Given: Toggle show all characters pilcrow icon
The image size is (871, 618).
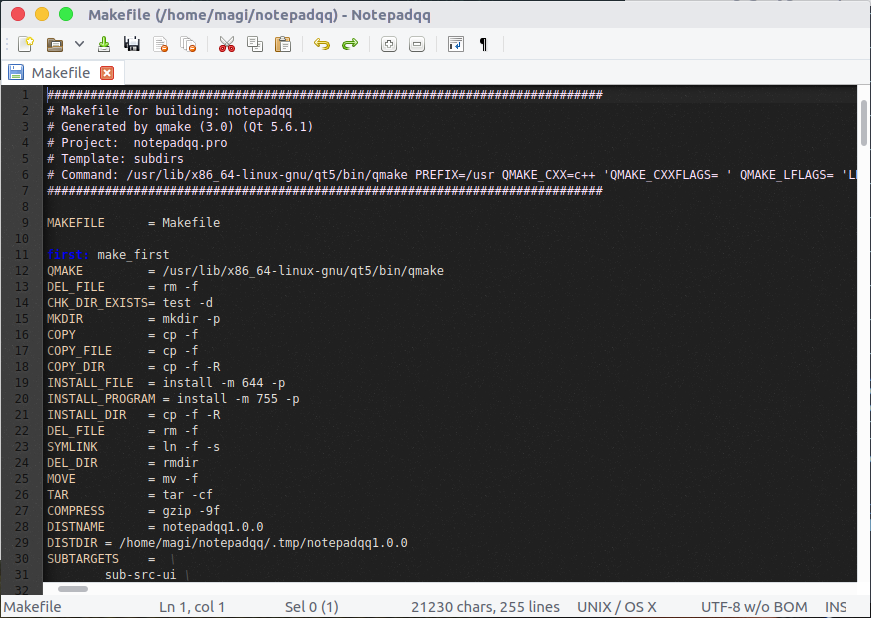Looking at the screenshot, I should (x=484, y=44).
